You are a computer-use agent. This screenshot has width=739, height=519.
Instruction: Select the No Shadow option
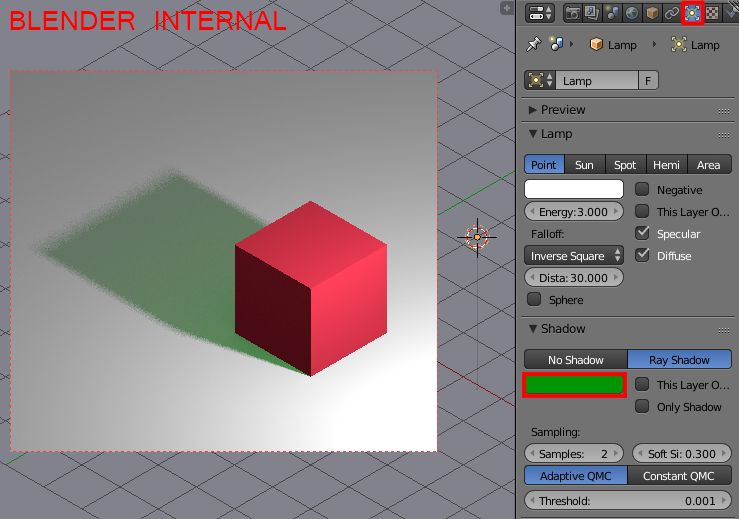click(x=575, y=359)
